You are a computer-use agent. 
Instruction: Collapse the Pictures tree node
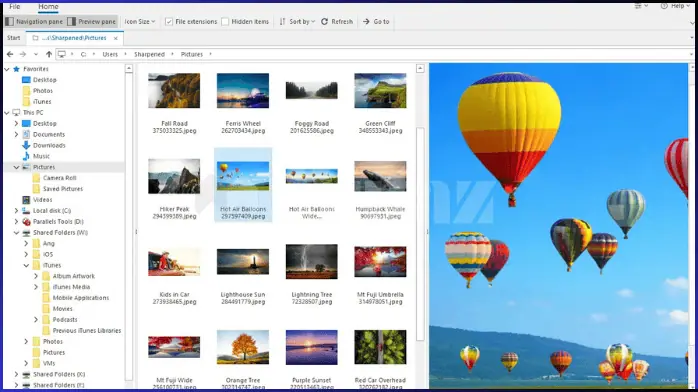tap(16, 167)
